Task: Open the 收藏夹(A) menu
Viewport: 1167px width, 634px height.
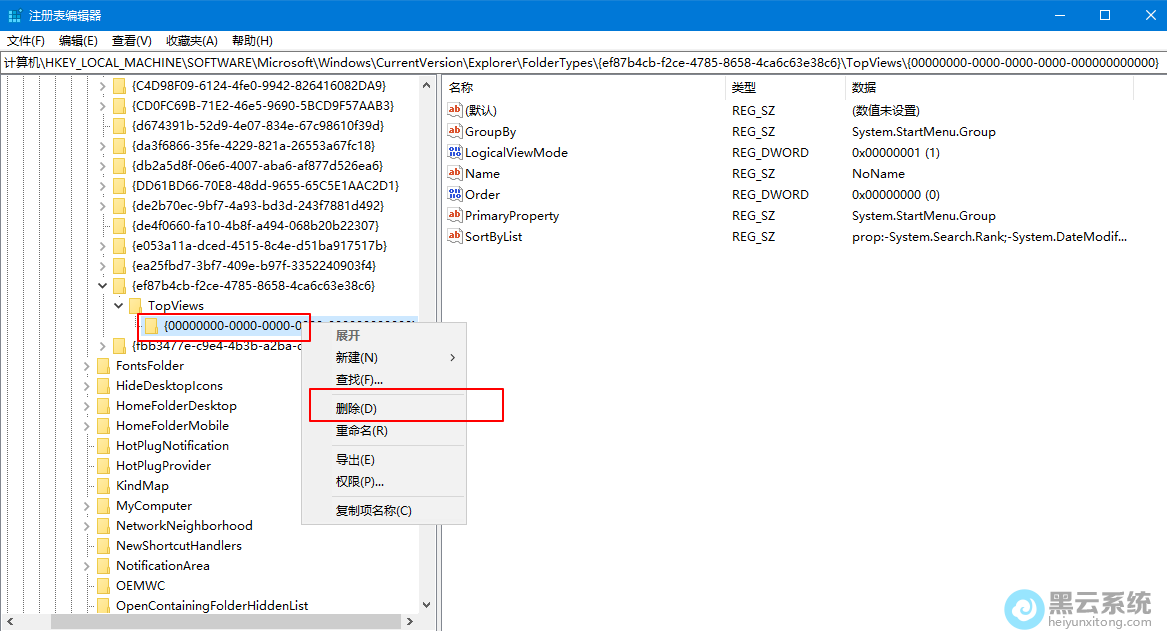Action: (x=192, y=41)
